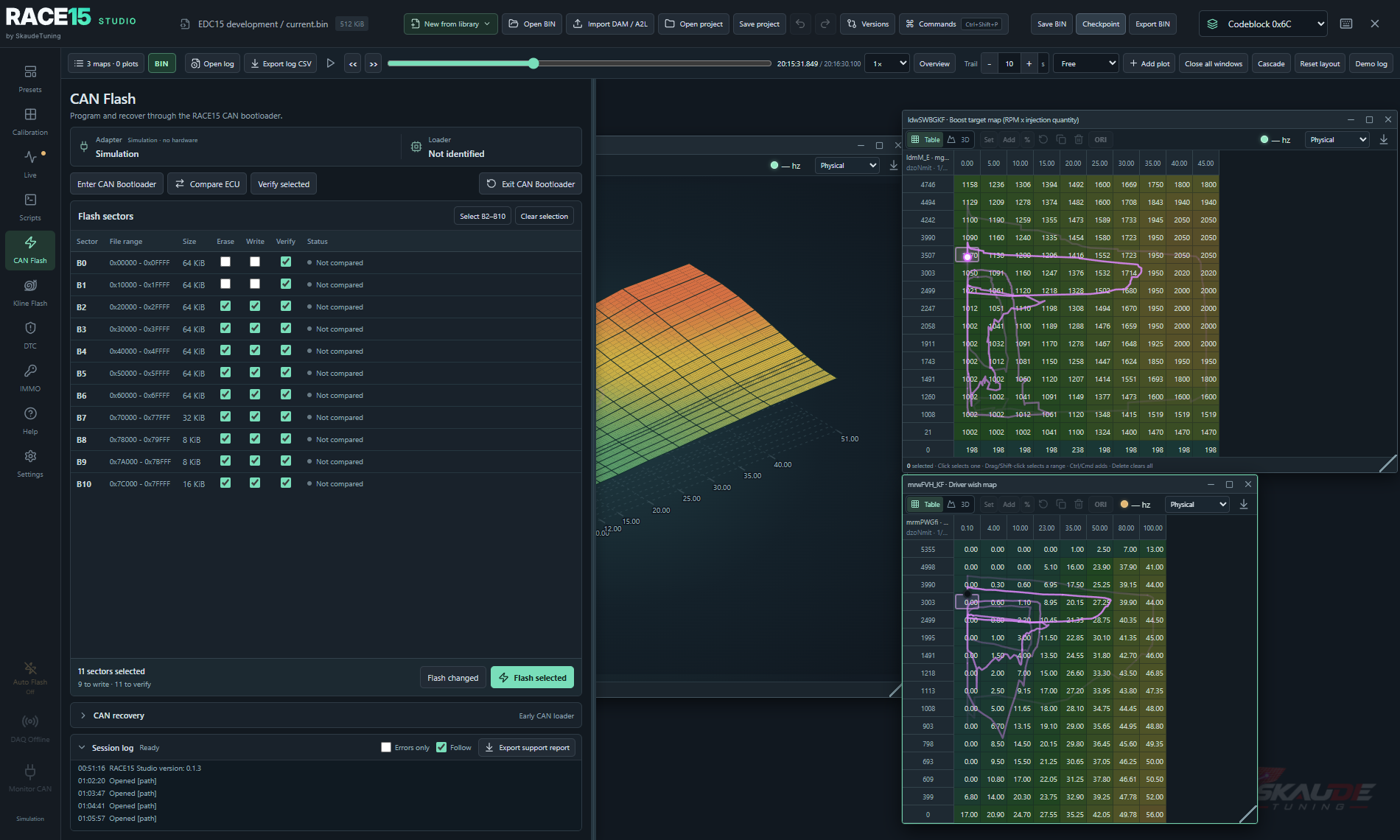Open the Calibration sidebar panel
Viewport: 1400px width, 840px height.
point(30,122)
